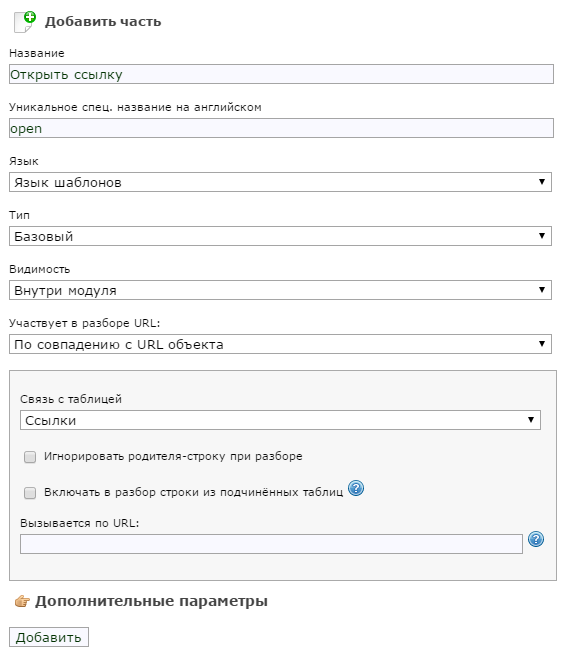Viewport: 564px width, 657px height.
Task: Toggle Включать в разбор строки из подчинённых таблиц
Action: coord(30,493)
